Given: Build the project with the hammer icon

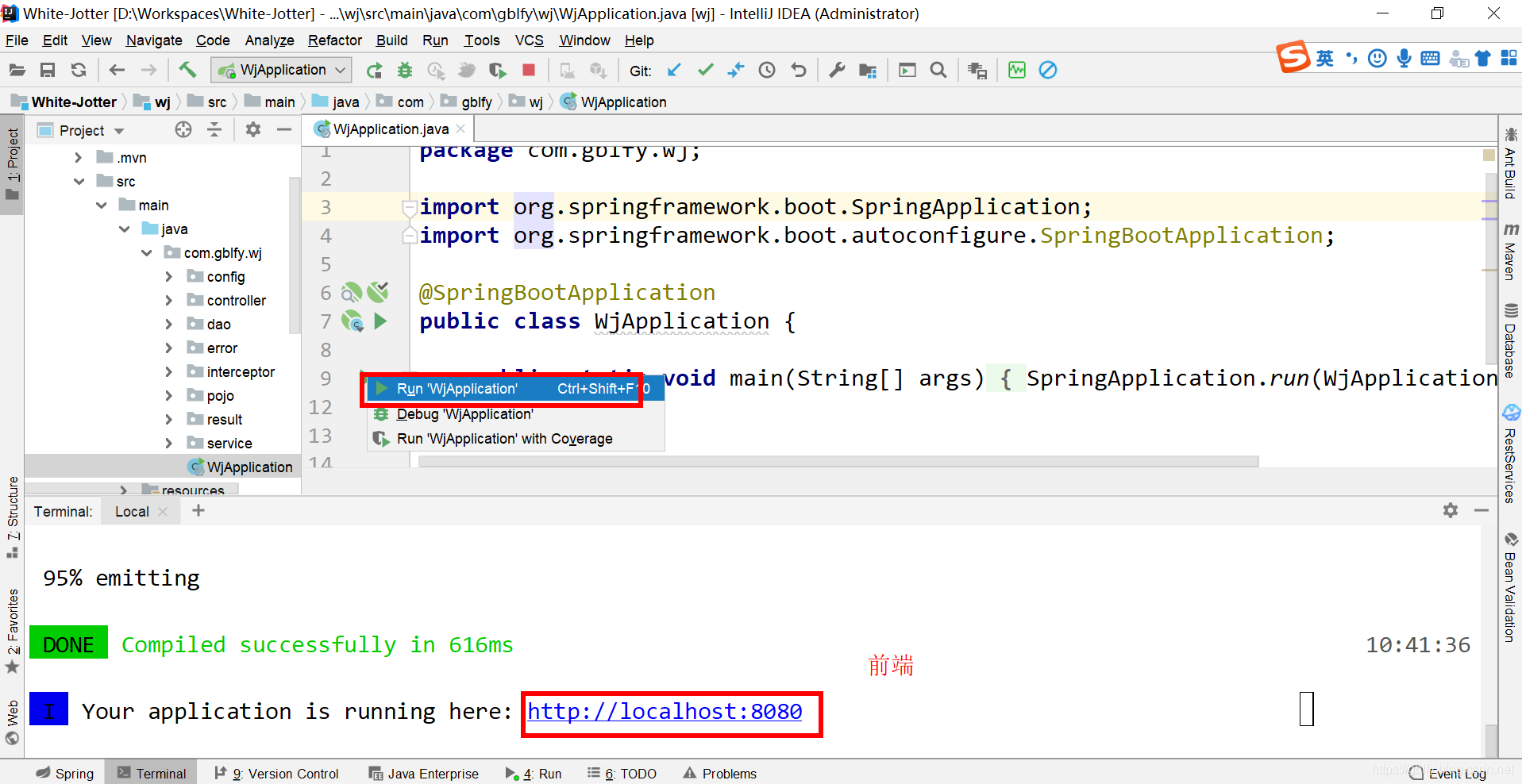Looking at the screenshot, I should pos(187,70).
